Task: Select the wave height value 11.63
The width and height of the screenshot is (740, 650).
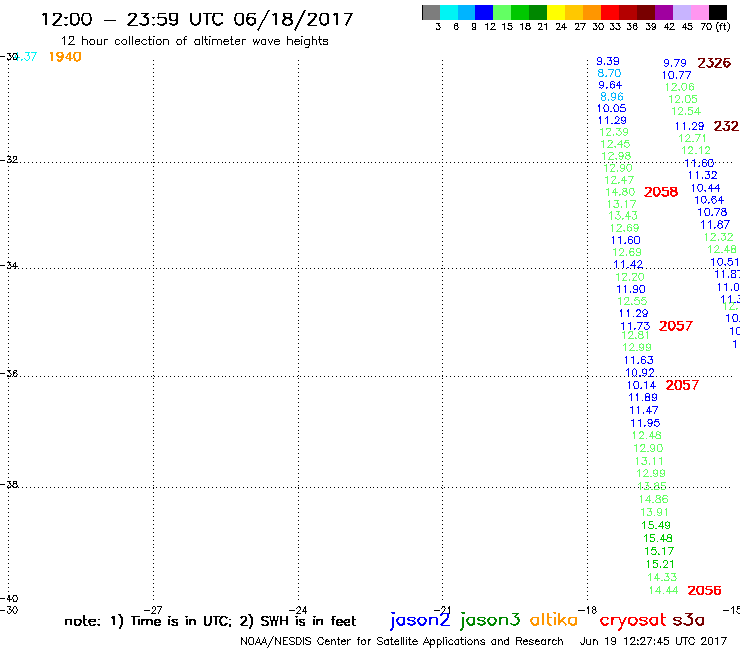Action: coord(639,360)
